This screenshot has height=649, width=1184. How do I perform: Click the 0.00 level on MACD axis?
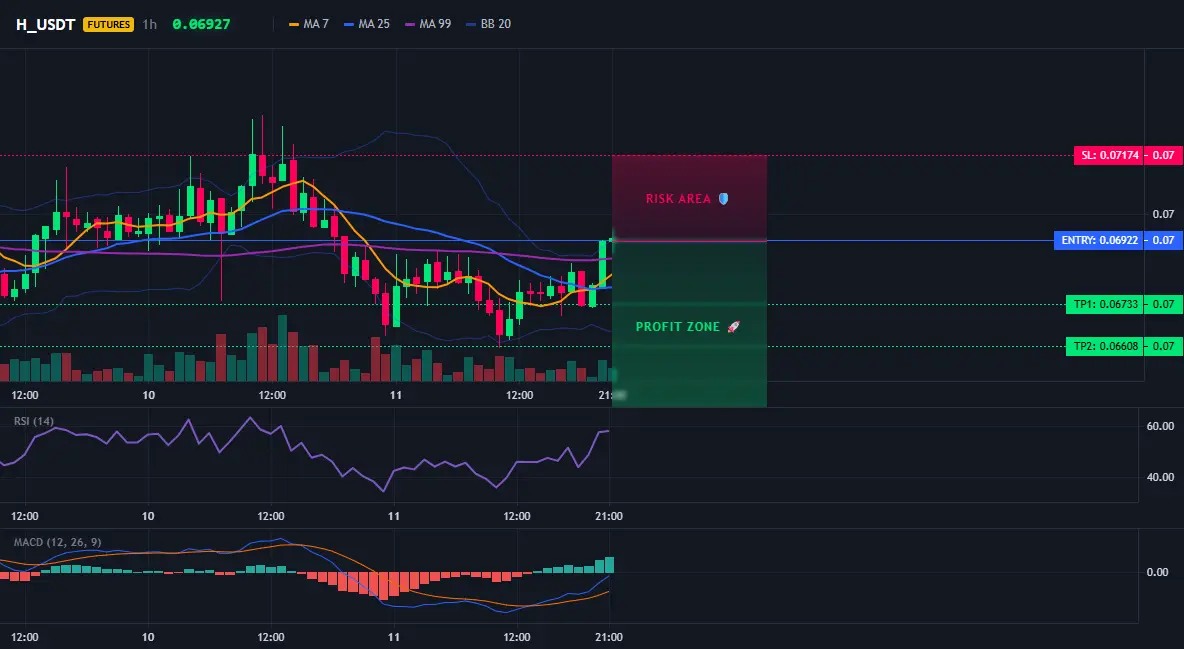pyautogui.click(x=1158, y=572)
